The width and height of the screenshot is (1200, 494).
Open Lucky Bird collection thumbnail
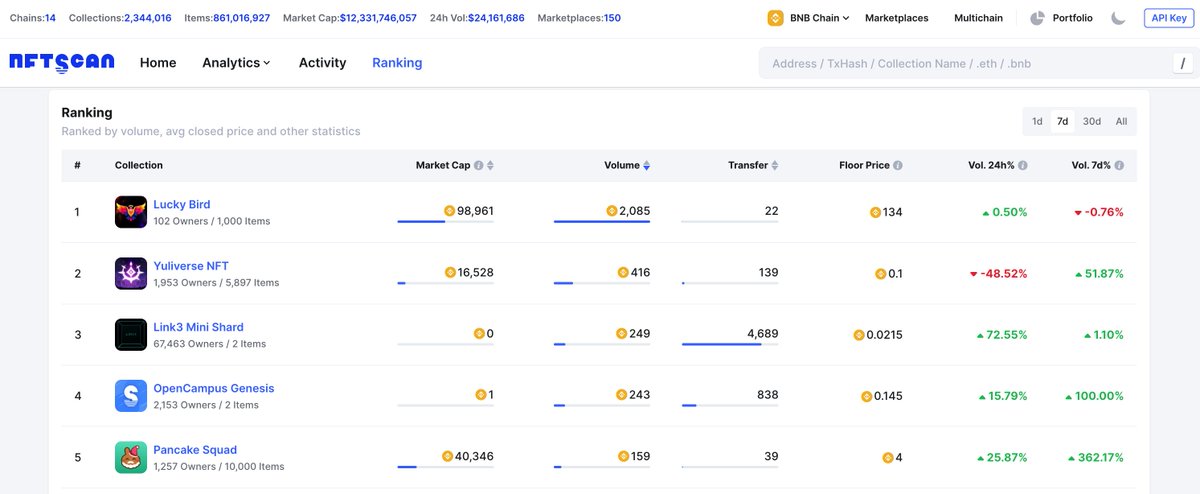coord(131,212)
